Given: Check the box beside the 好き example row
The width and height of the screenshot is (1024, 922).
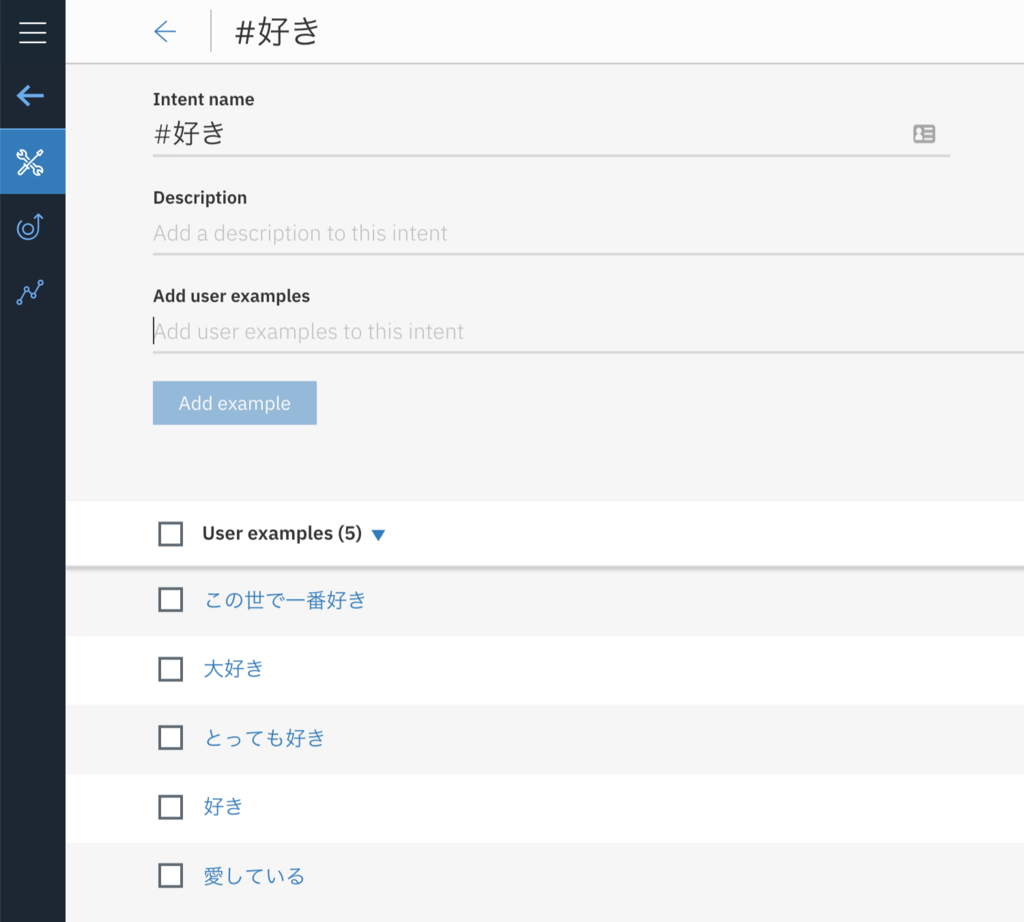Looking at the screenshot, I should [x=170, y=807].
